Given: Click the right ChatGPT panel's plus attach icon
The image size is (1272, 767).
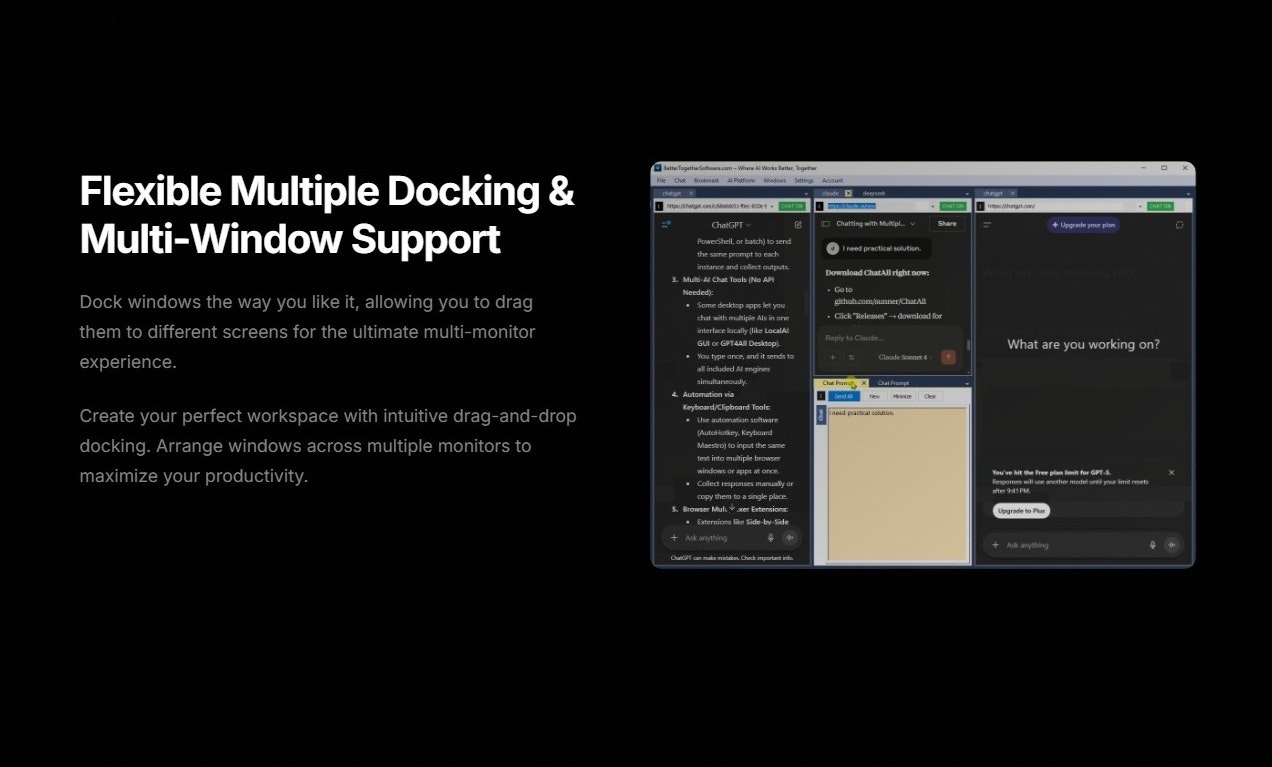Looking at the screenshot, I should 995,545.
